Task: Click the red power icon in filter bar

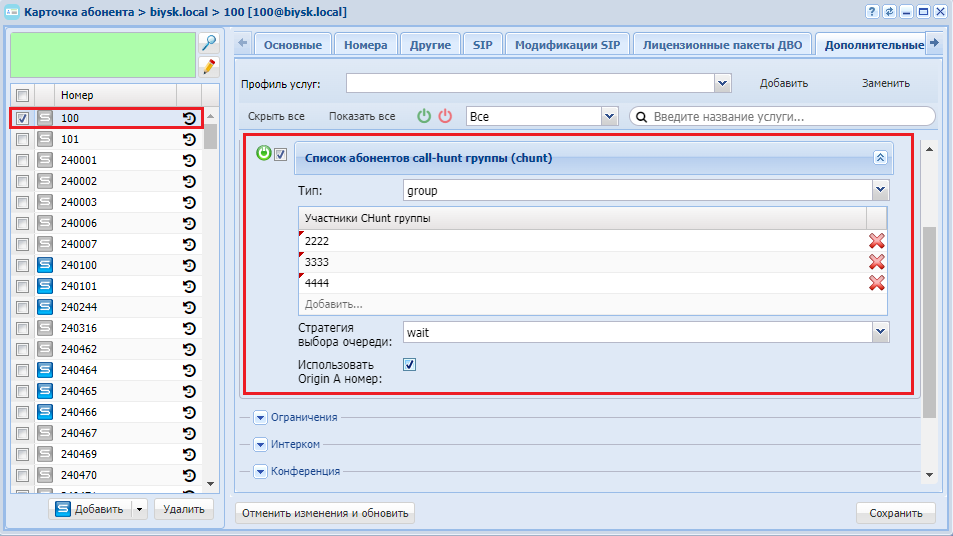Action: point(445,116)
